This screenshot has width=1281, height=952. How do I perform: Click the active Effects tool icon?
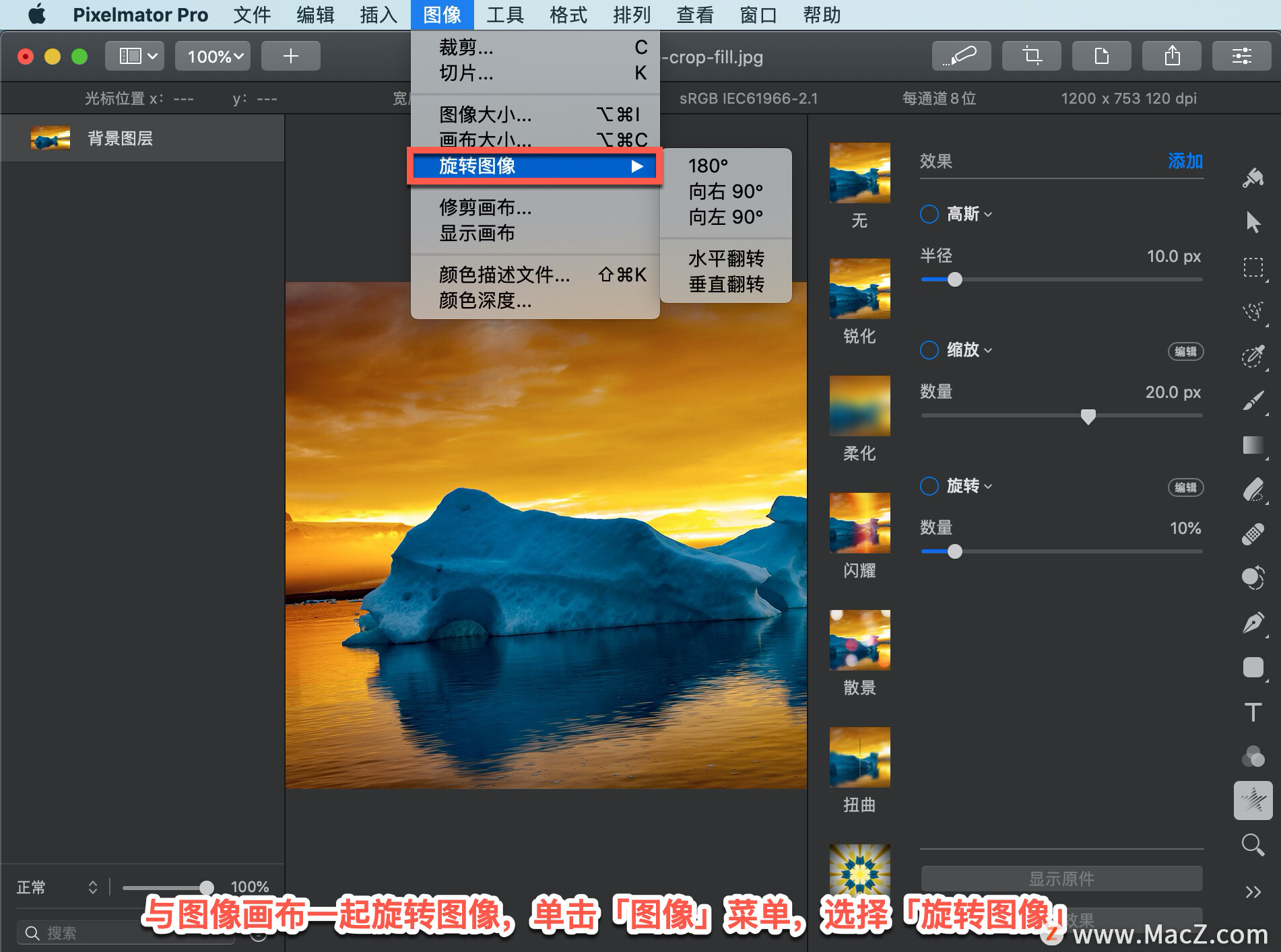point(1253,801)
